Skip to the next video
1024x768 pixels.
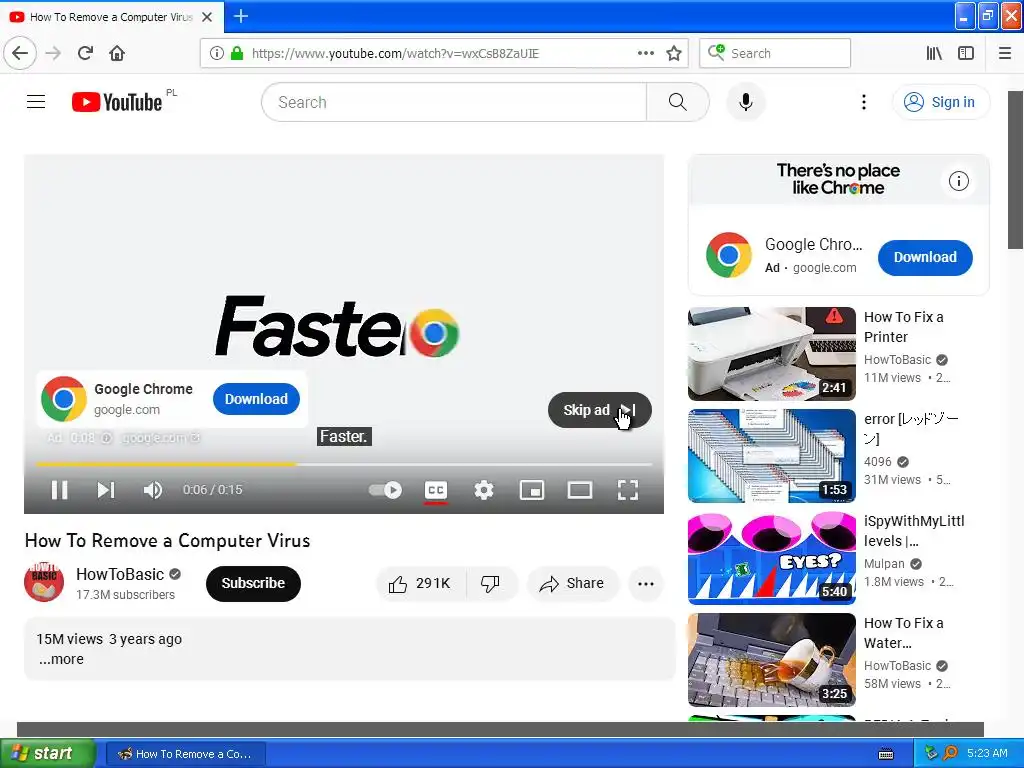pyautogui.click(x=106, y=490)
